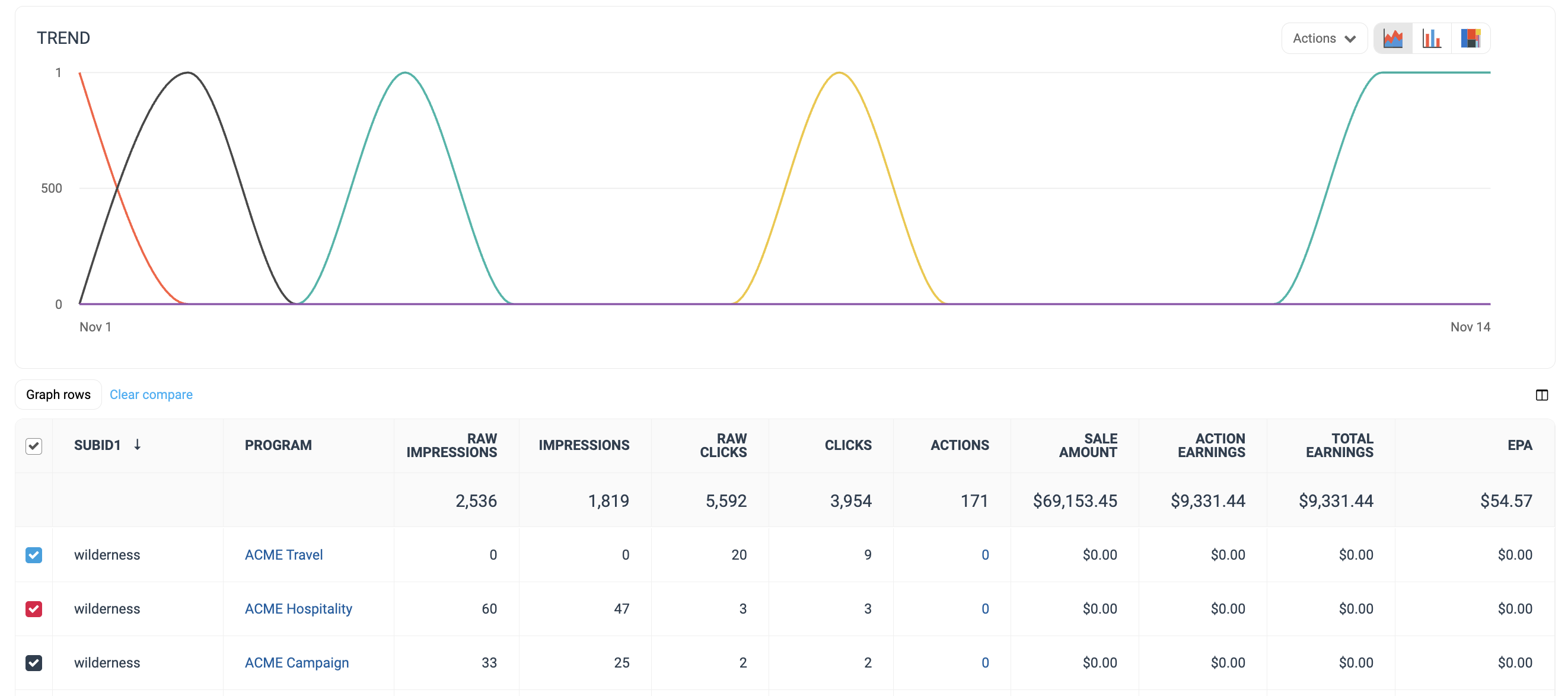The image size is (1568, 696).
Task: Switch to stacked block chart view
Action: pos(1470,39)
